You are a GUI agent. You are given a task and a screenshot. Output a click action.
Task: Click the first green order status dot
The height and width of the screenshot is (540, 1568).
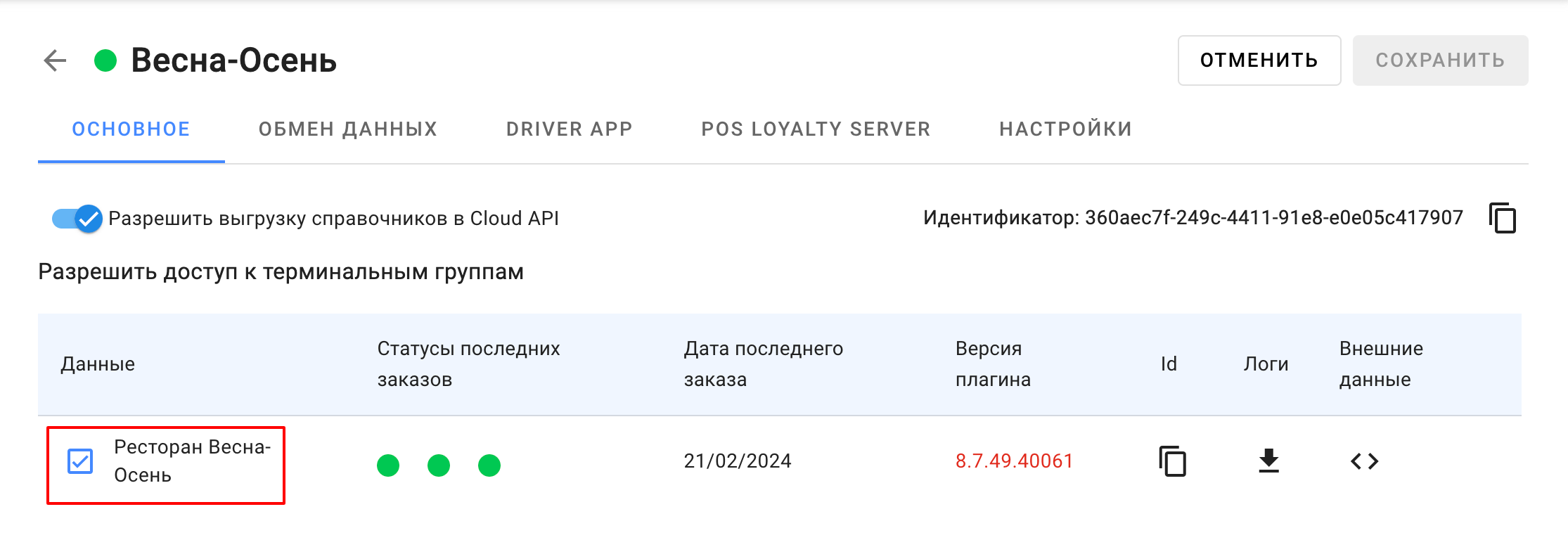pyautogui.click(x=388, y=465)
